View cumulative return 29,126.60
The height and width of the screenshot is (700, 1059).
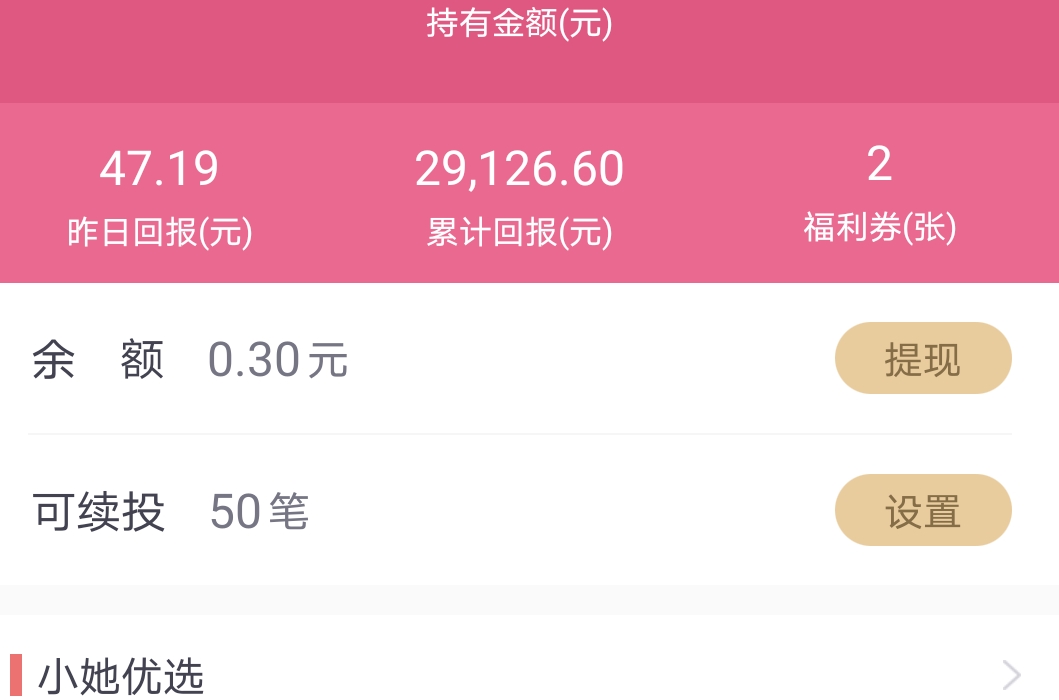click(x=519, y=168)
